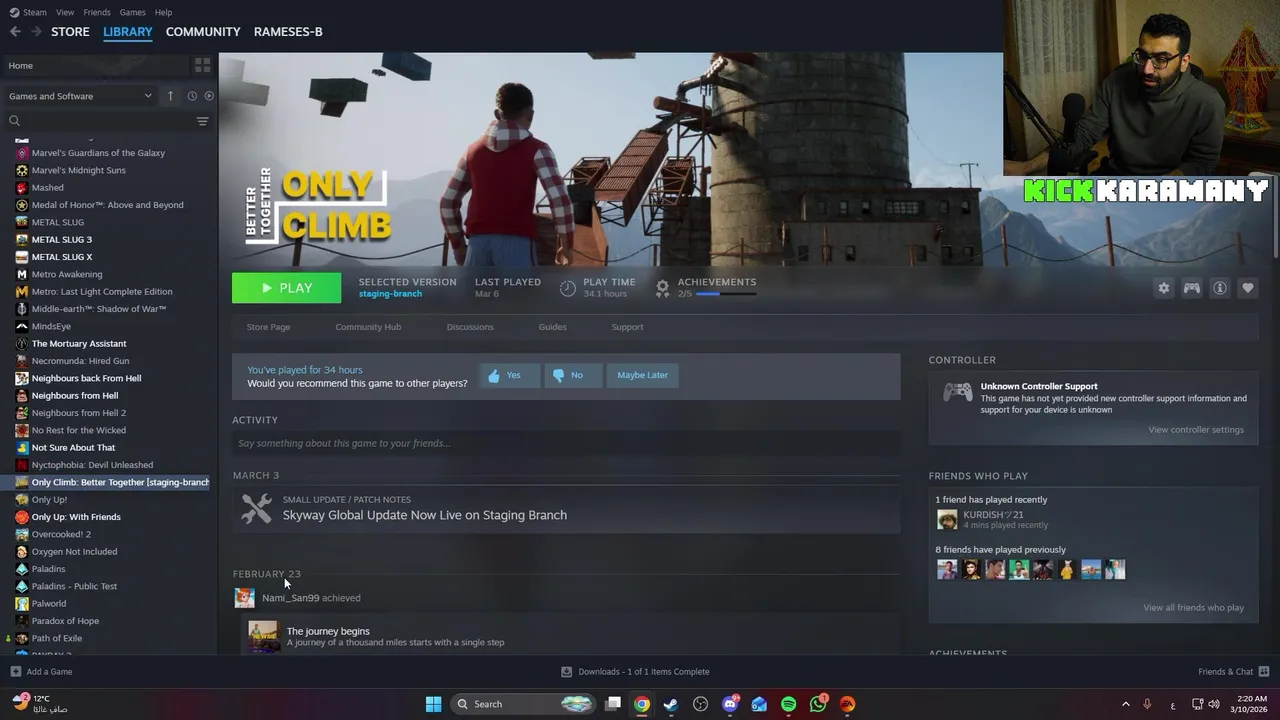Open the Games menu

132,12
